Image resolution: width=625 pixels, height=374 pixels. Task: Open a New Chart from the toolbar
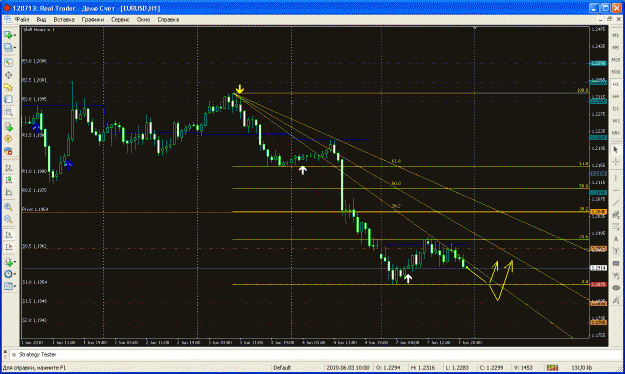[8, 35]
